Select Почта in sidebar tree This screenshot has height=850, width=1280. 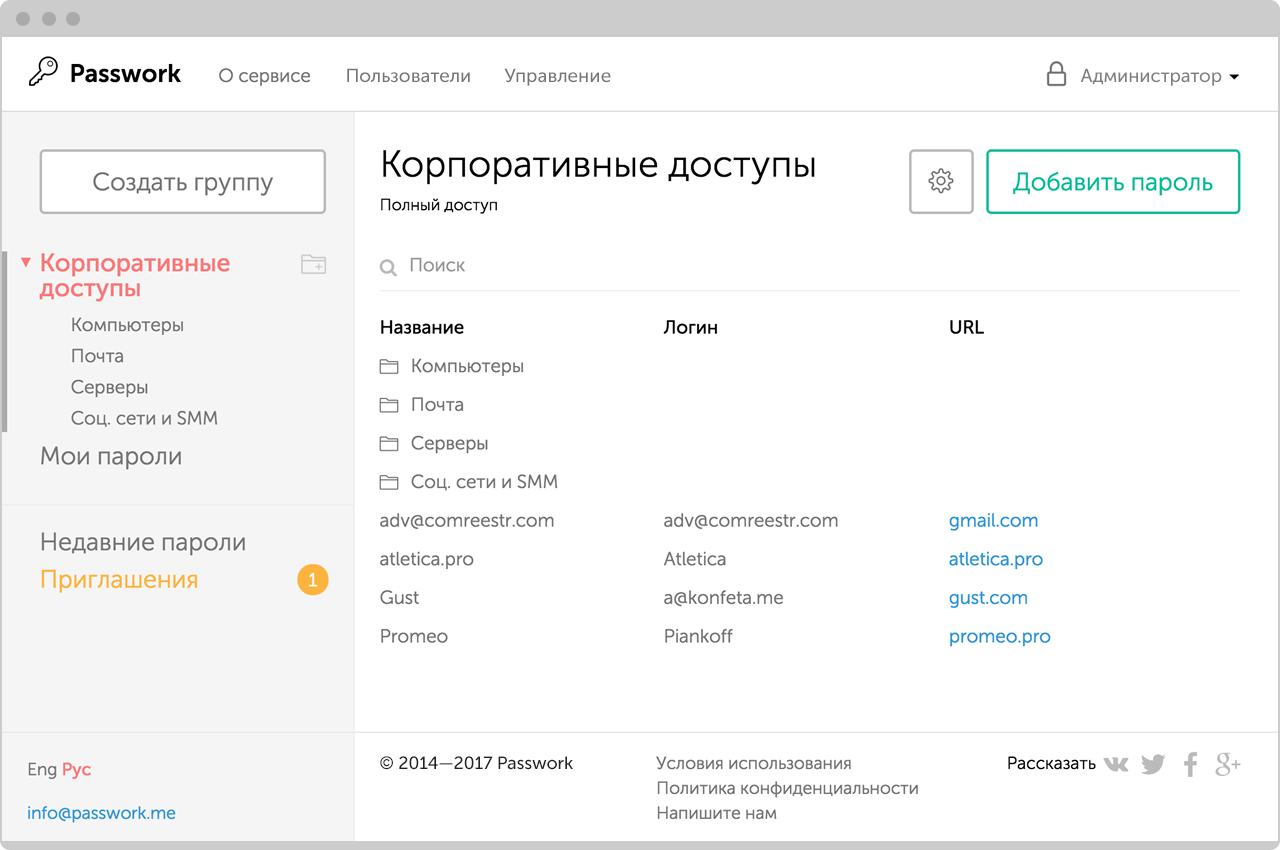coord(97,356)
